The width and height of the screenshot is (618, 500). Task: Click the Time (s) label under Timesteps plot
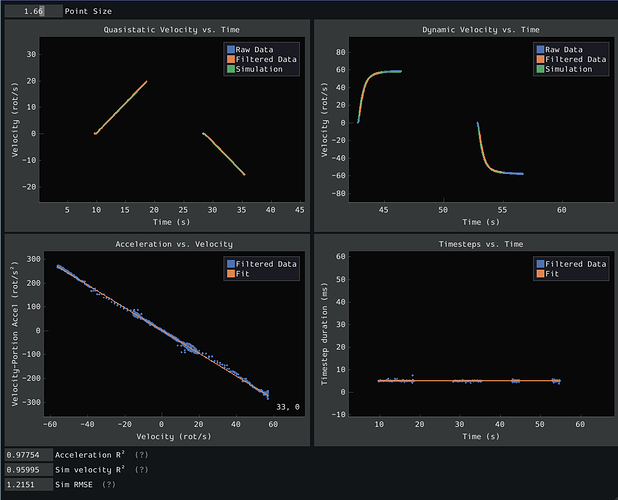[x=481, y=437]
